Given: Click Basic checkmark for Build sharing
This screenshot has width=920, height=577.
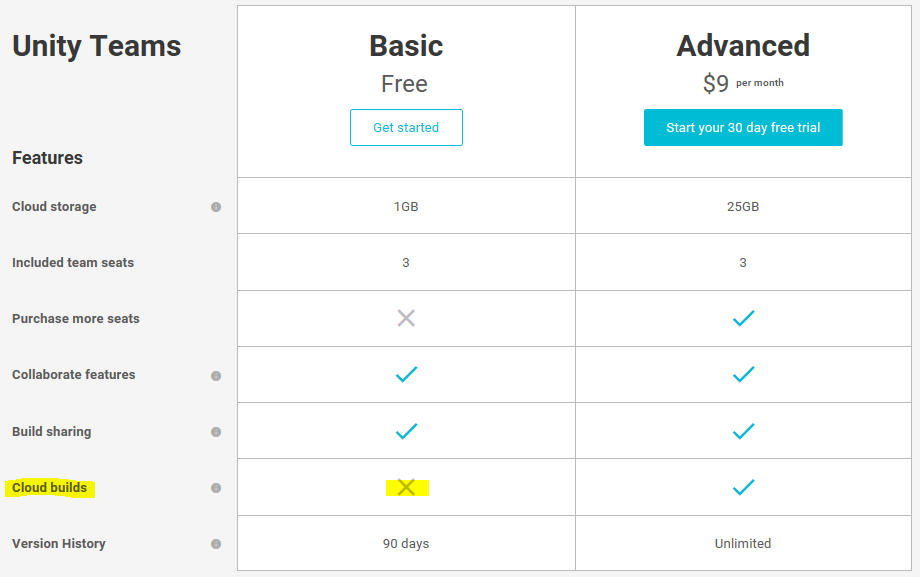Looking at the screenshot, I should tap(406, 432).
